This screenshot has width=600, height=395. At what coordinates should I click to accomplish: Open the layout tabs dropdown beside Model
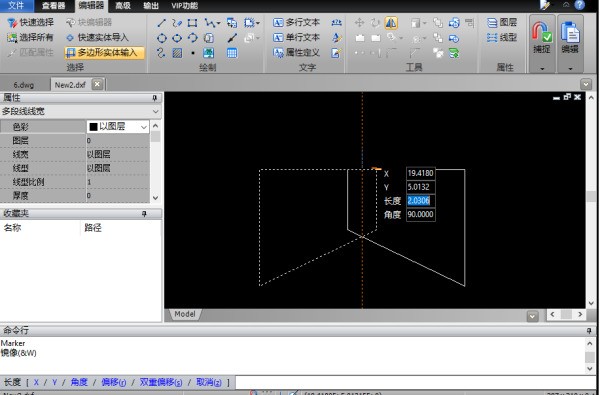pos(532,316)
